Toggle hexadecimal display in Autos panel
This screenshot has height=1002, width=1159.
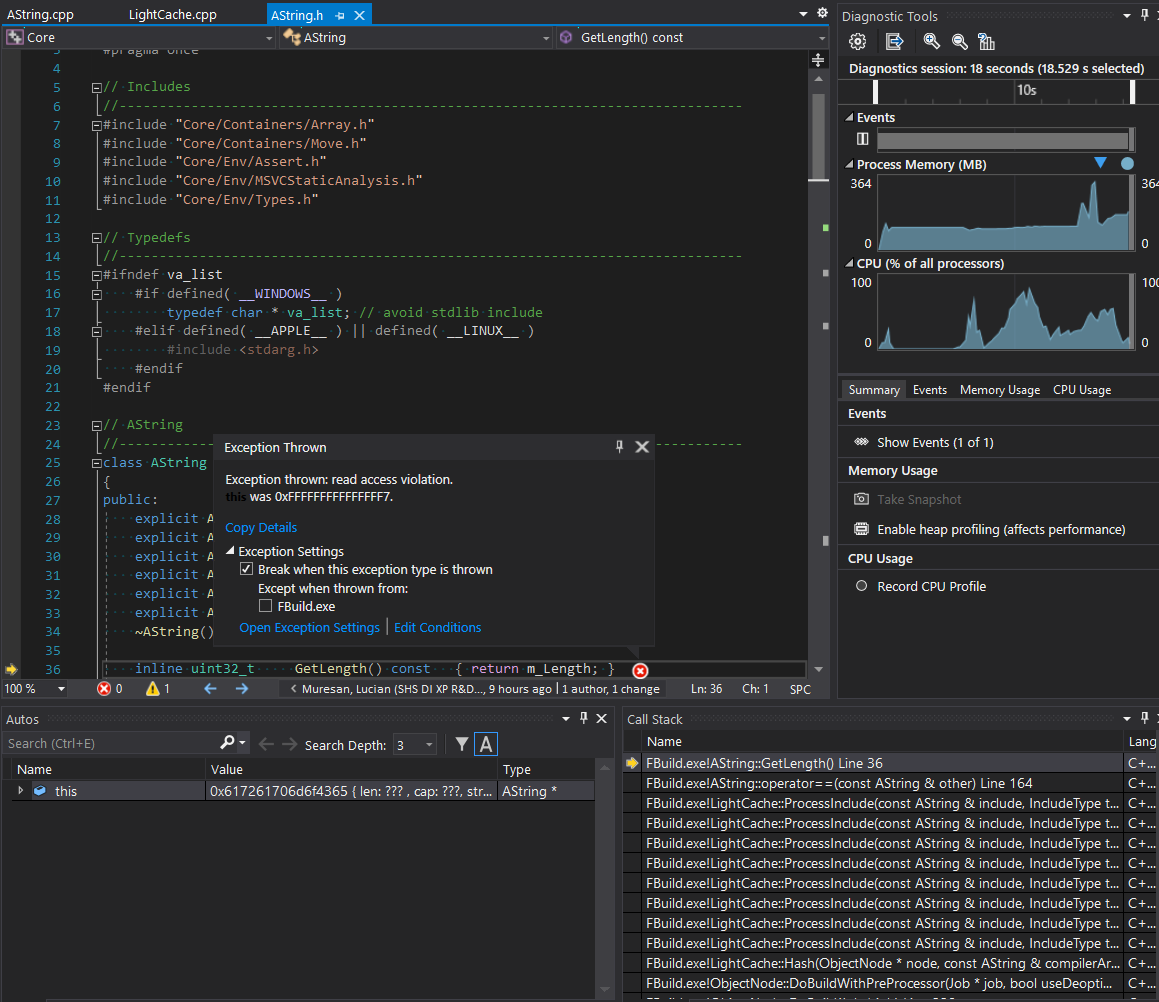(x=484, y=744)
